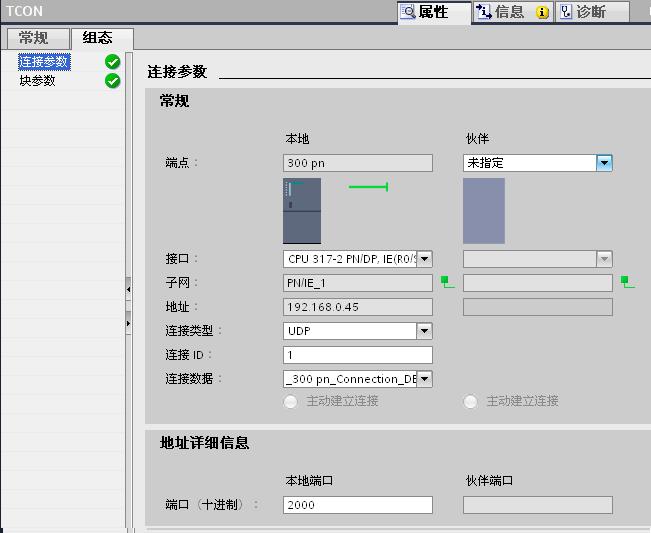This screenshot has width=651, height=533.
Task: Click the 连接参数 panel heading
Action: coord(177,72)
